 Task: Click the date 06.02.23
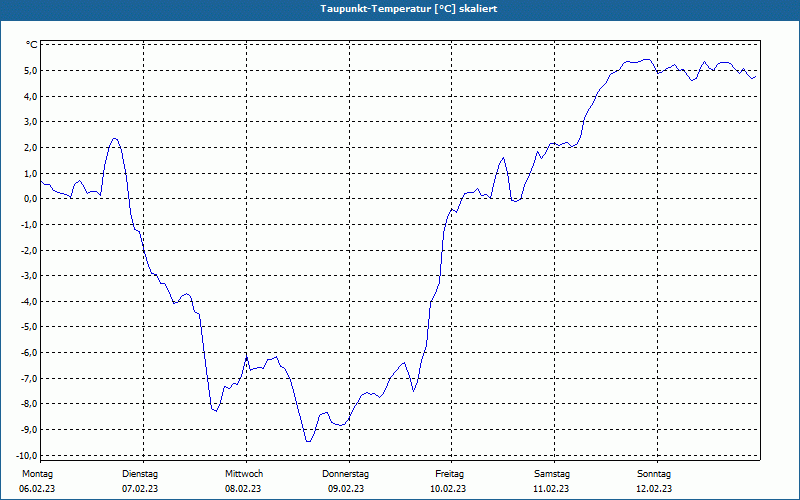37,489
